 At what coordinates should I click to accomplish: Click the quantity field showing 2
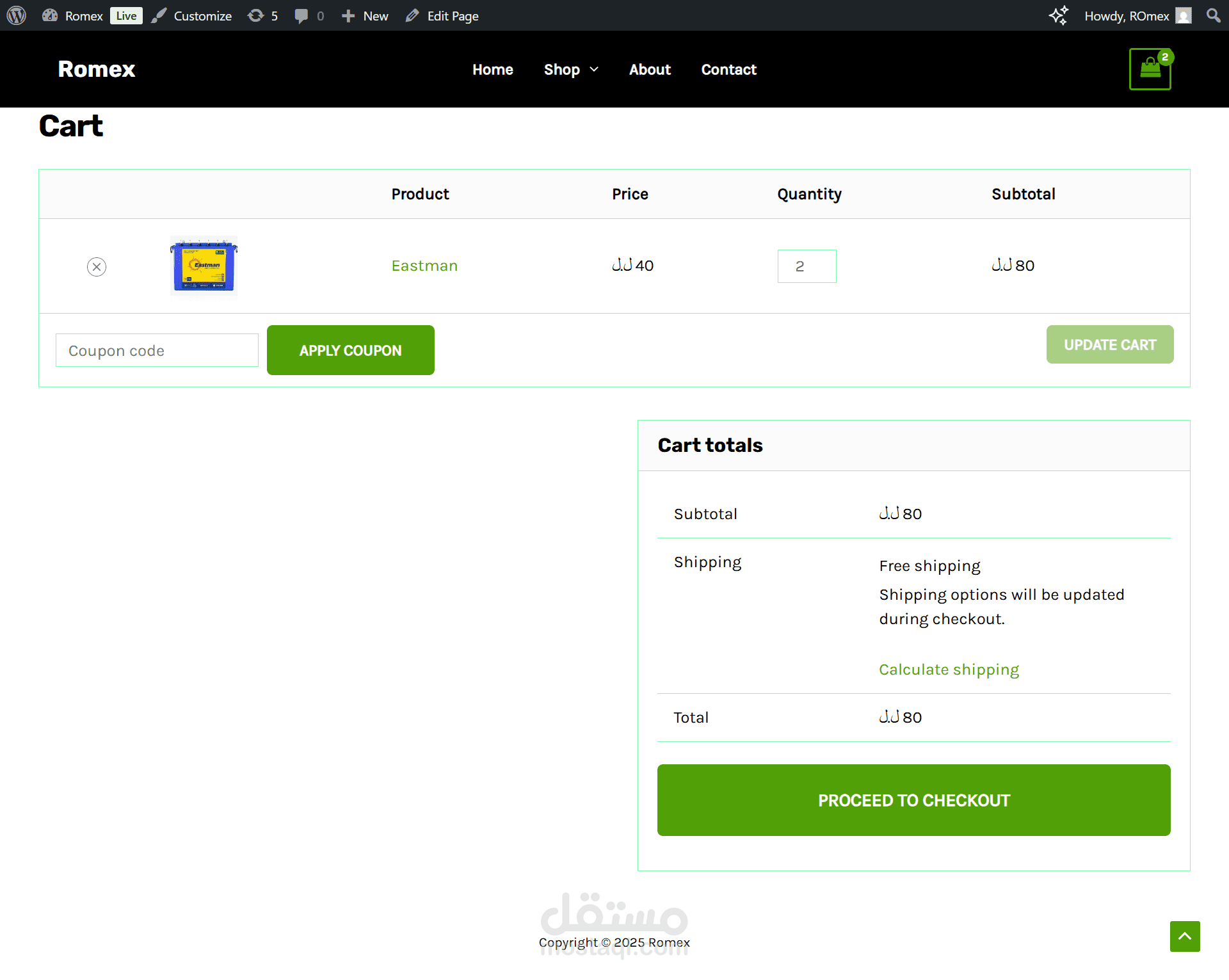click(807, 266)
